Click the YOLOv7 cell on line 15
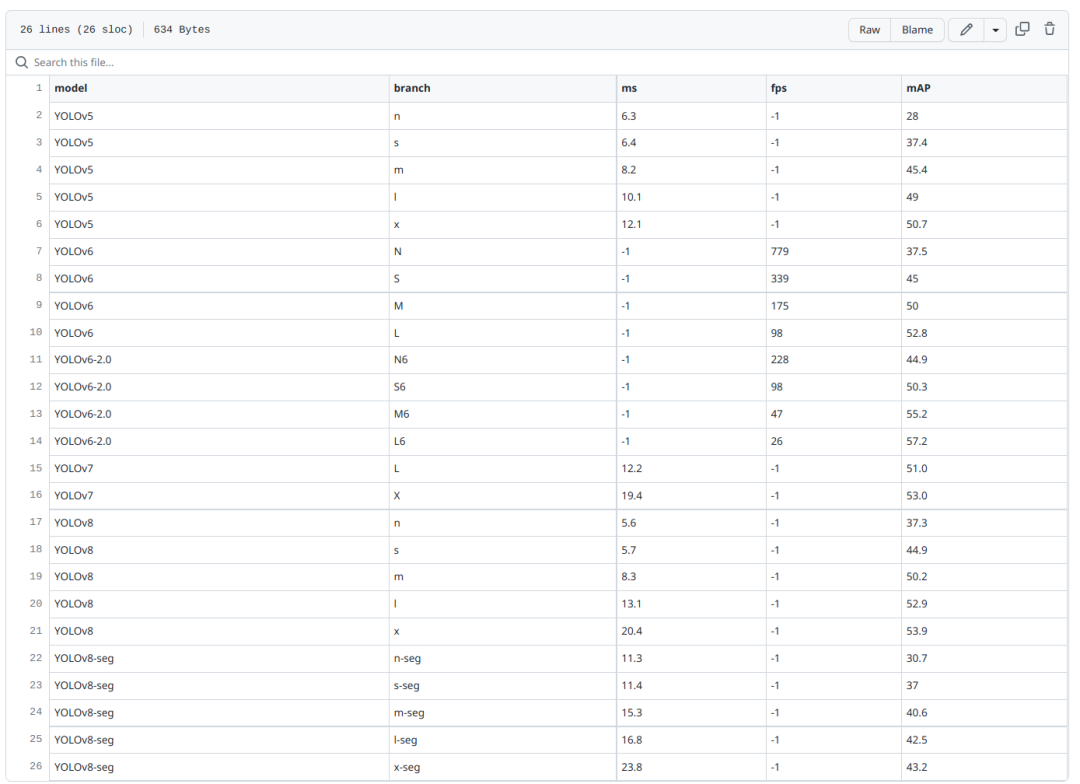Image resolution: width=1080 pixels, height=784 pixels. click(x=74, y=468)
